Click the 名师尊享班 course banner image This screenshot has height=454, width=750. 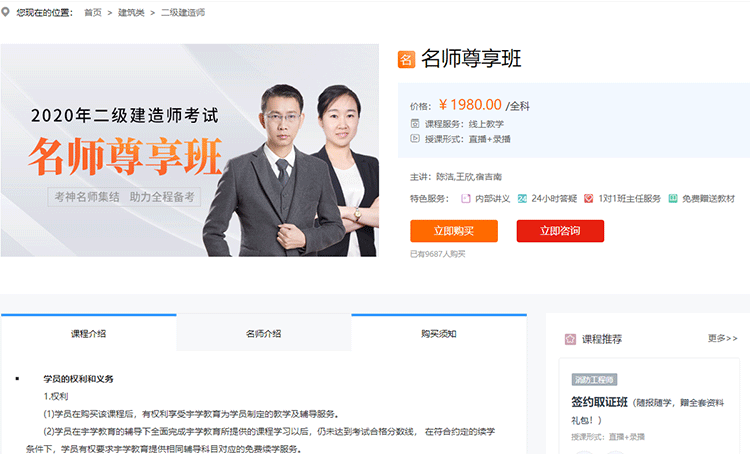(x=189, y=150)
